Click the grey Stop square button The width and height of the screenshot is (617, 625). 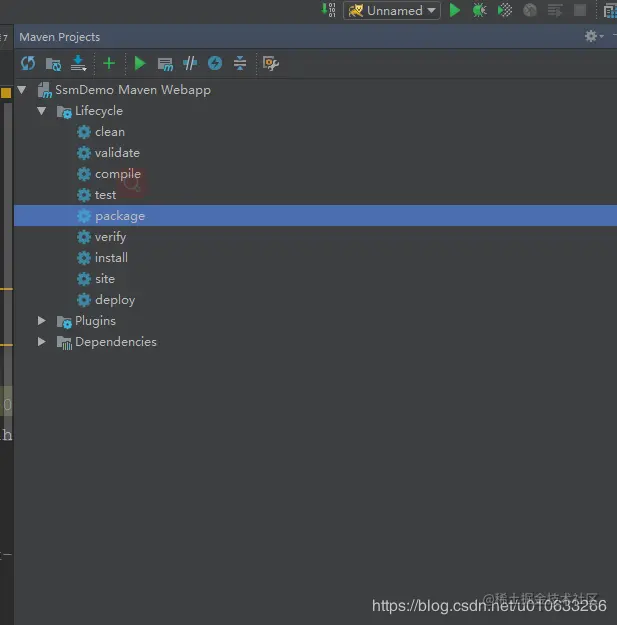(x=580, y=10)
